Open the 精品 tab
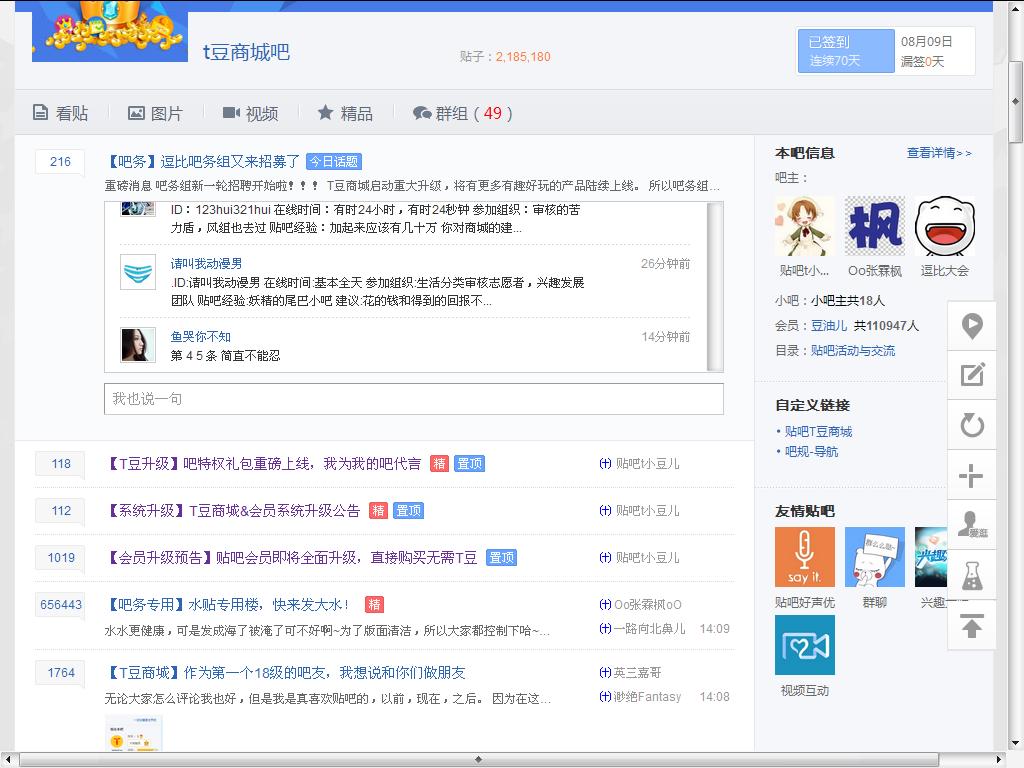 click(x=345, y=114)
